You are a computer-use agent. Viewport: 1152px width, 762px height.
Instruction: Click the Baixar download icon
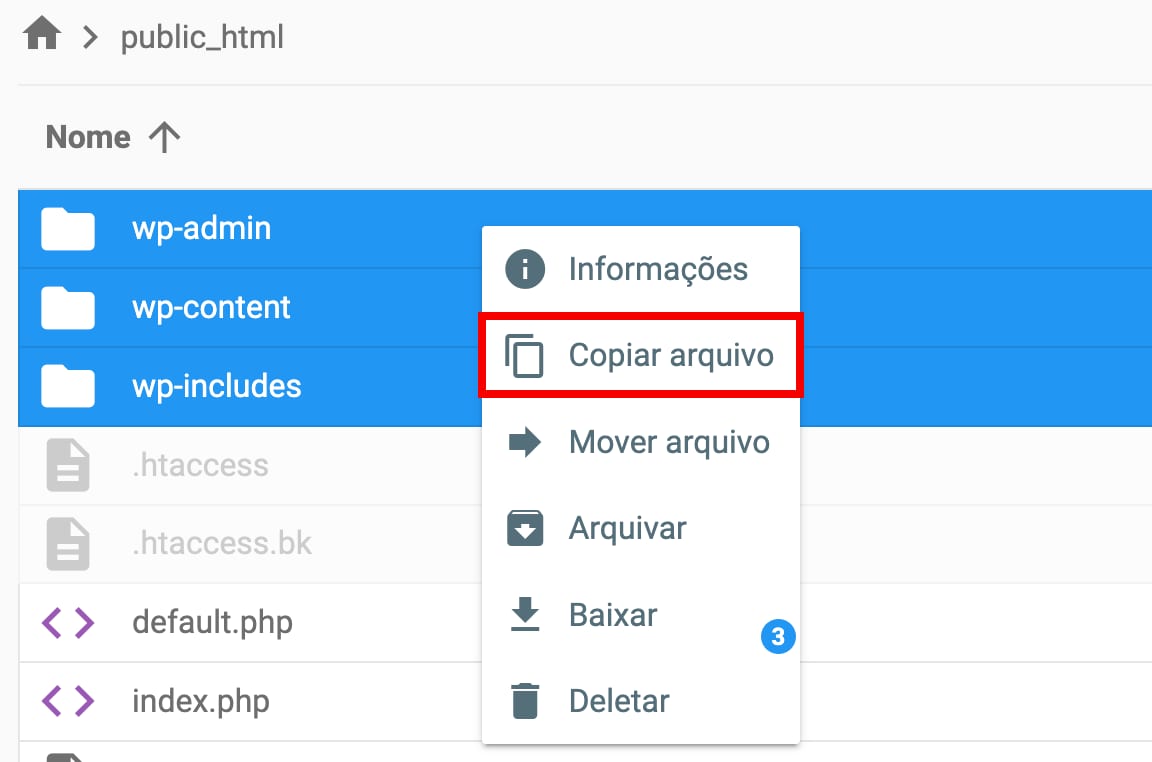tap(525, 615)
